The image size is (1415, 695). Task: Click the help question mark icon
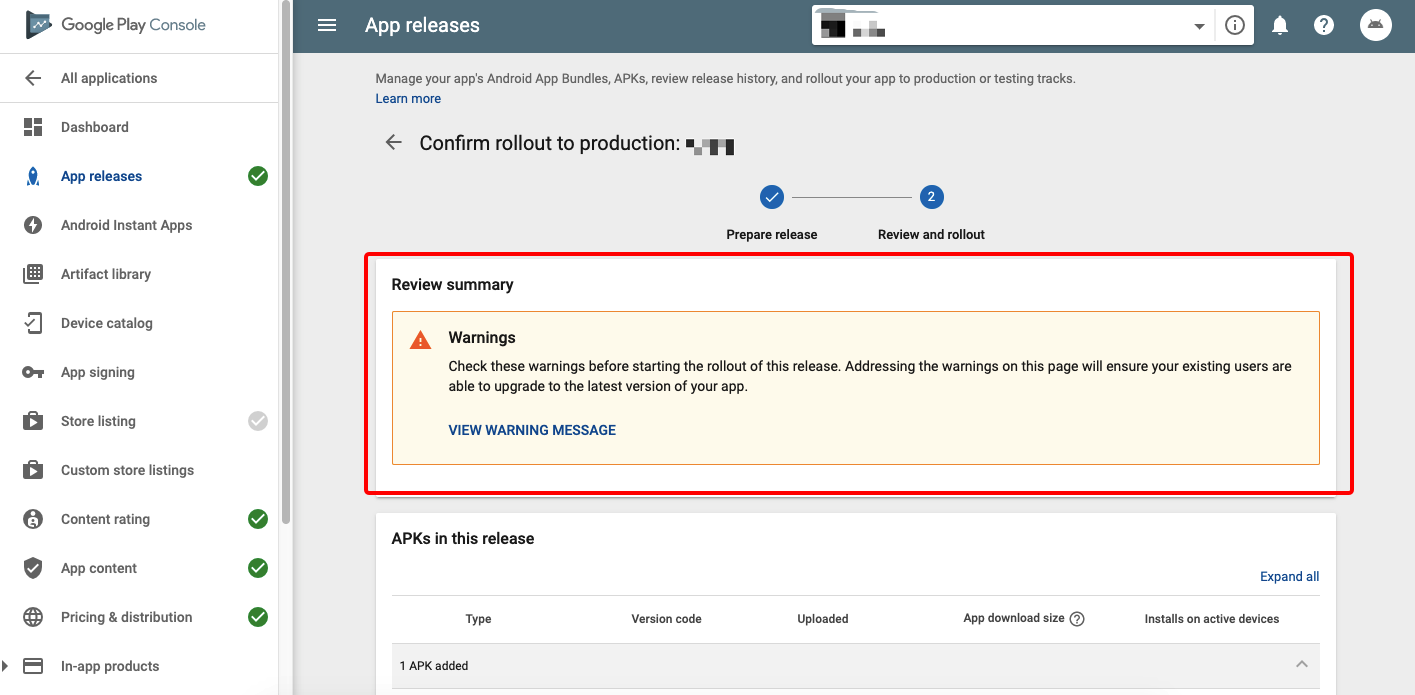point(1324,26)
